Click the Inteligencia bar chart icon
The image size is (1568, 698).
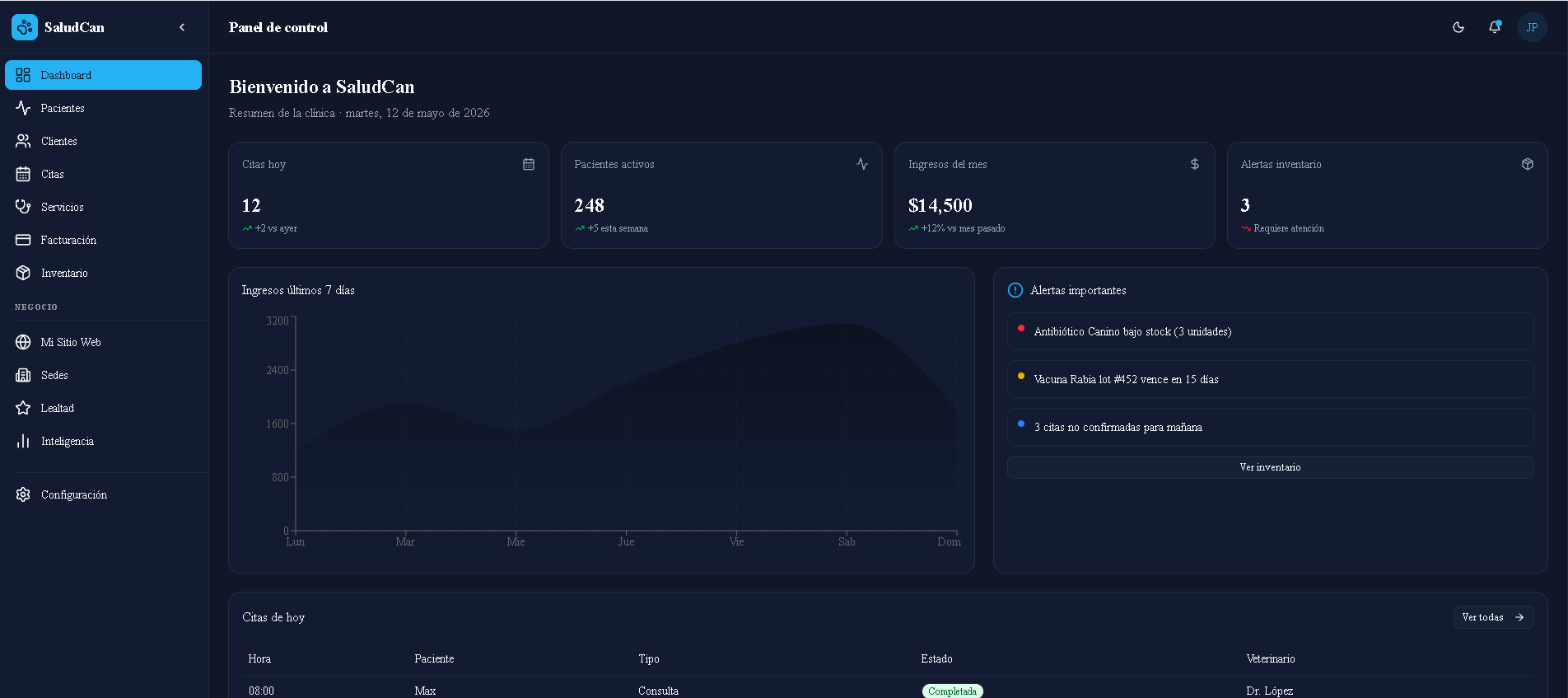click(23, 441)
